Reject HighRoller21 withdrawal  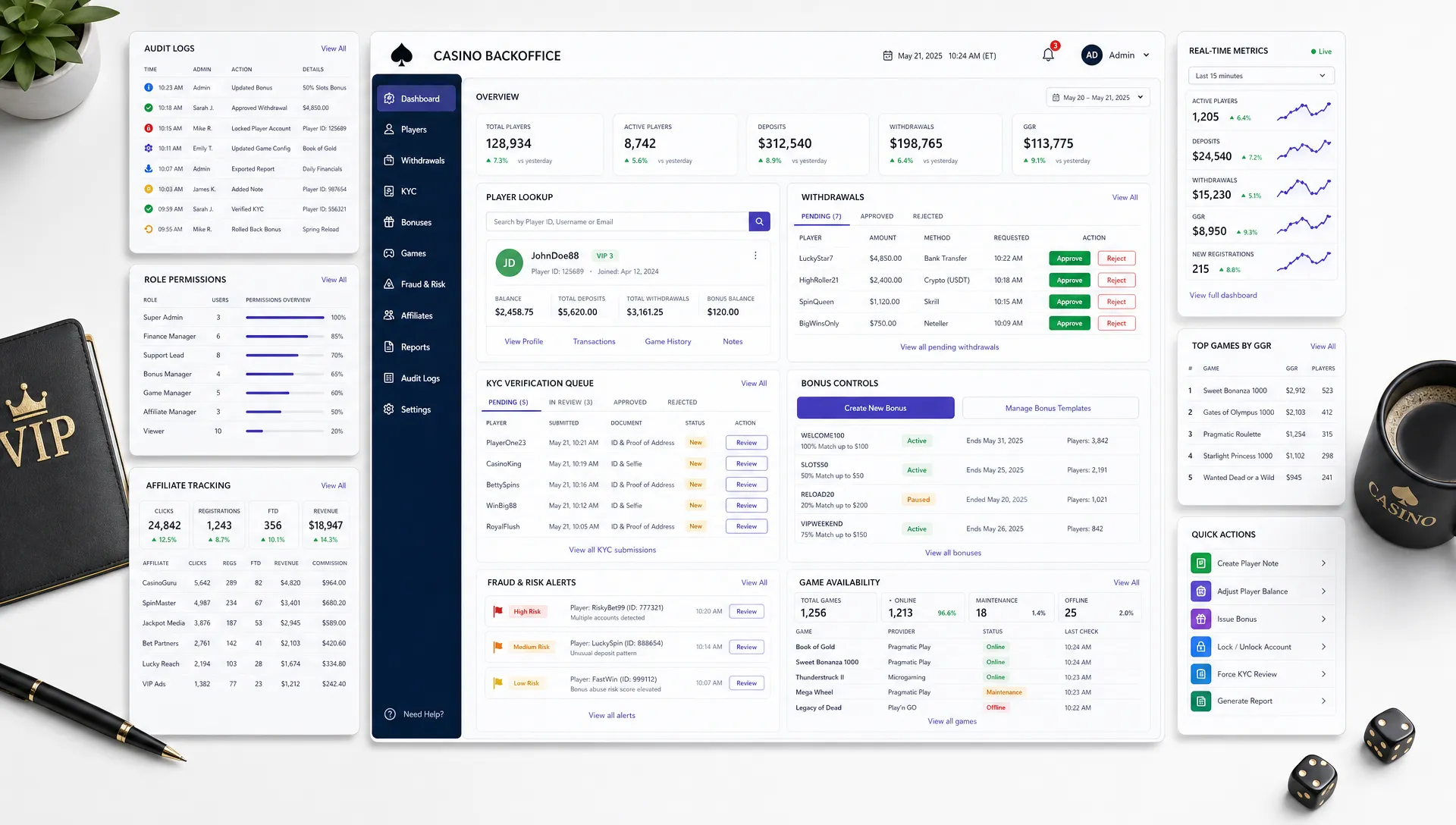click(x=1116, y=281)
